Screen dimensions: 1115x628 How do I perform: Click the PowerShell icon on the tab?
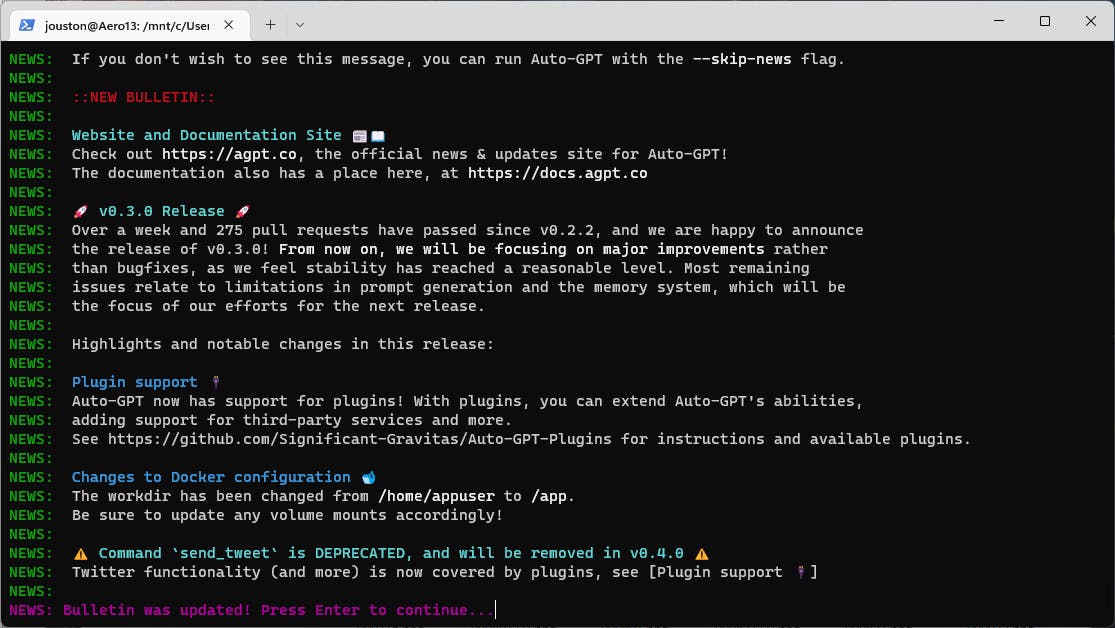27,25
